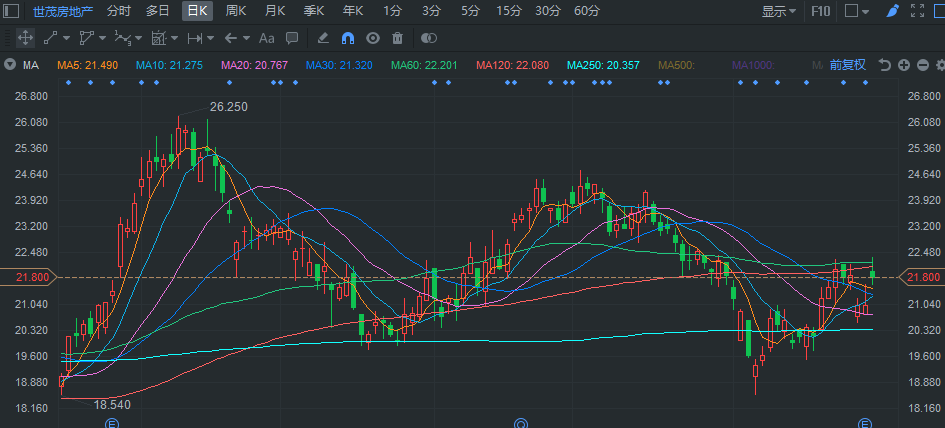The image size is (945, 428).
Task: Click the 21.800 price tag on right axis
Action: click(x=923, y=277)
